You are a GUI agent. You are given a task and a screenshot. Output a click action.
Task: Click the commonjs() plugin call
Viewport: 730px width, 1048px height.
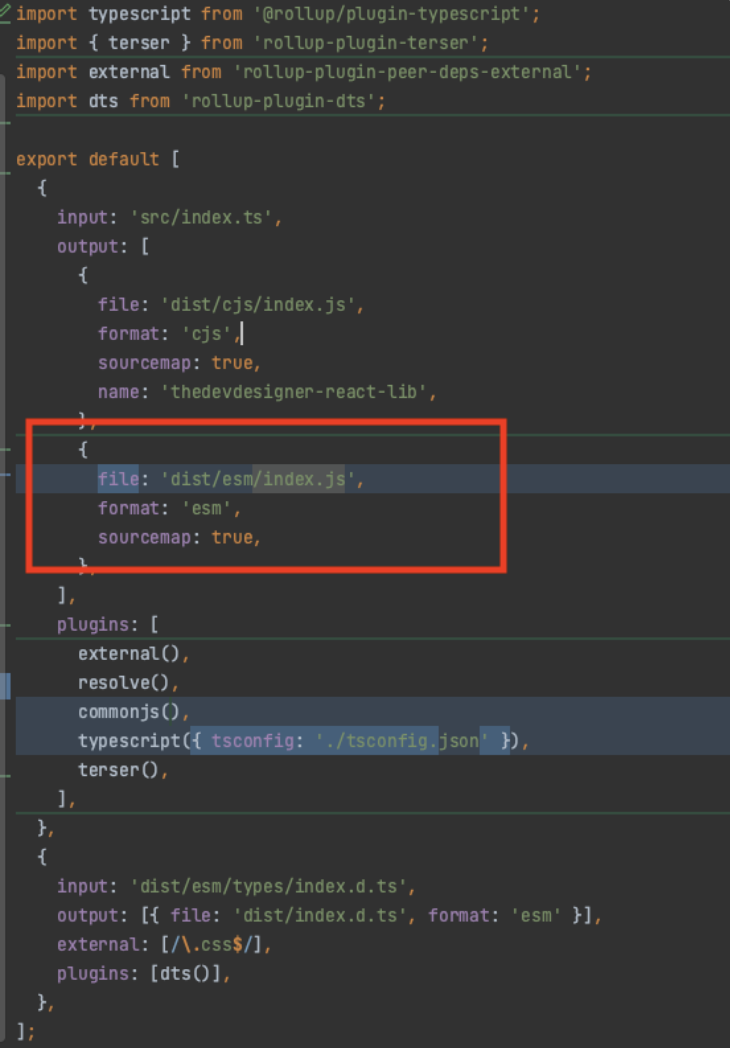click(129, 712)
